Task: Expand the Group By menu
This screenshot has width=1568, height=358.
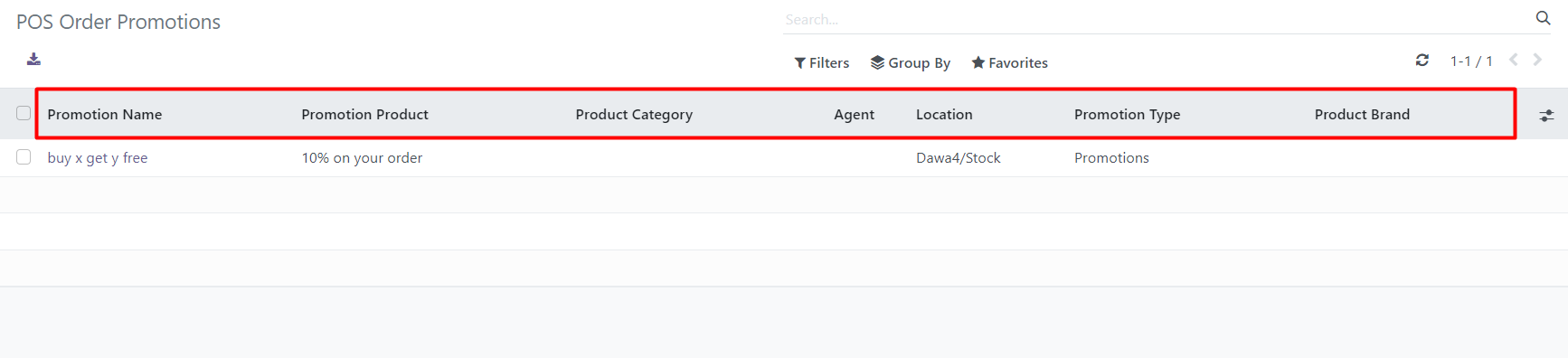Action: [x=911, y=62]
